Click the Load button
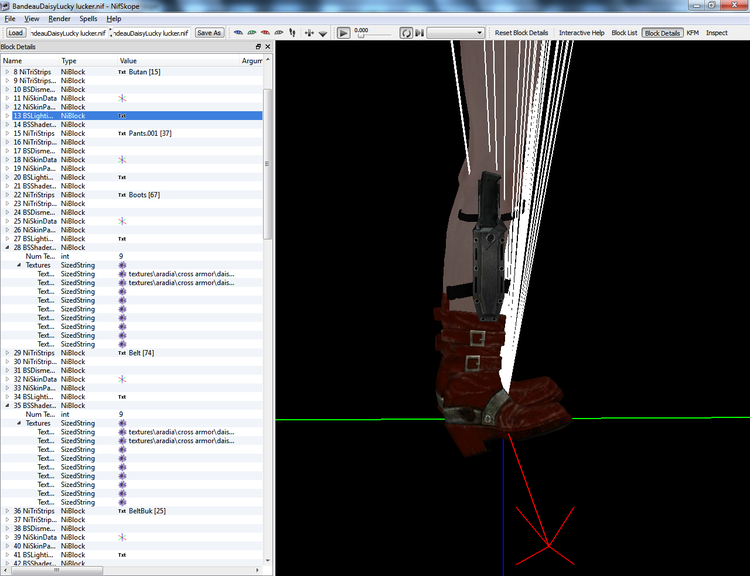The image size is (750, 576). [15, 33]
